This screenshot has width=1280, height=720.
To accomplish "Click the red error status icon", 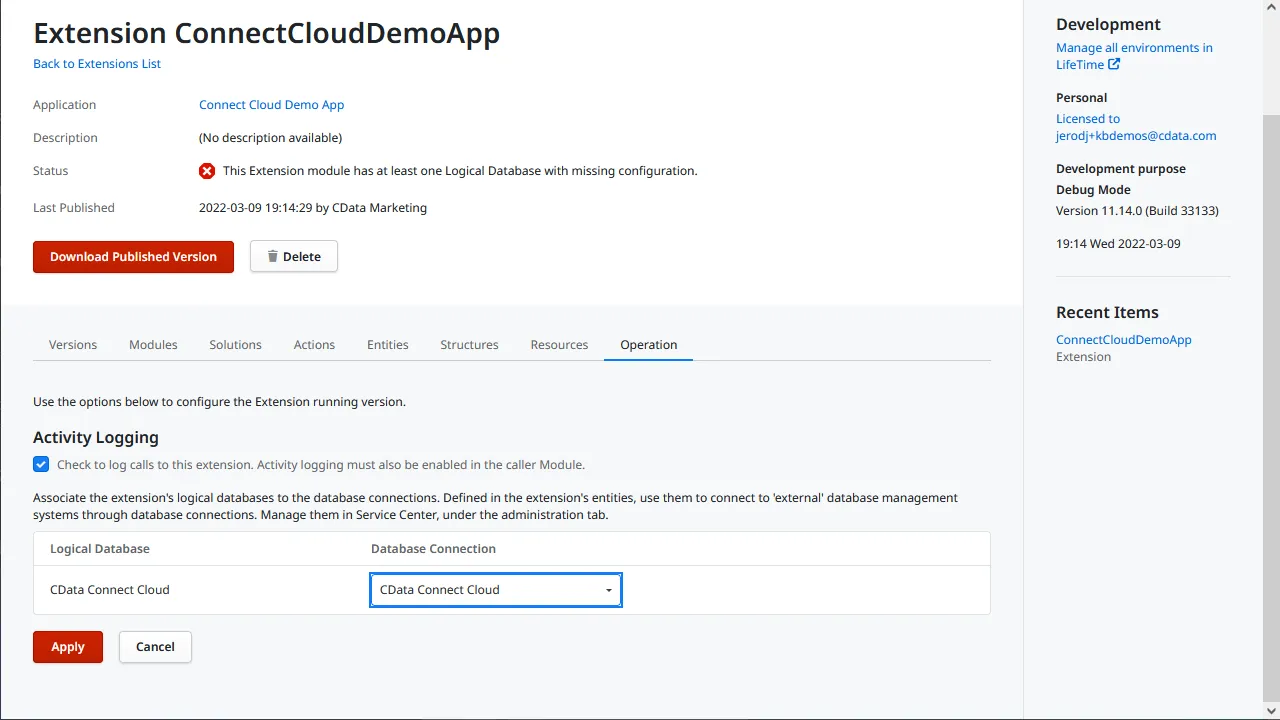I will point(207,171).
